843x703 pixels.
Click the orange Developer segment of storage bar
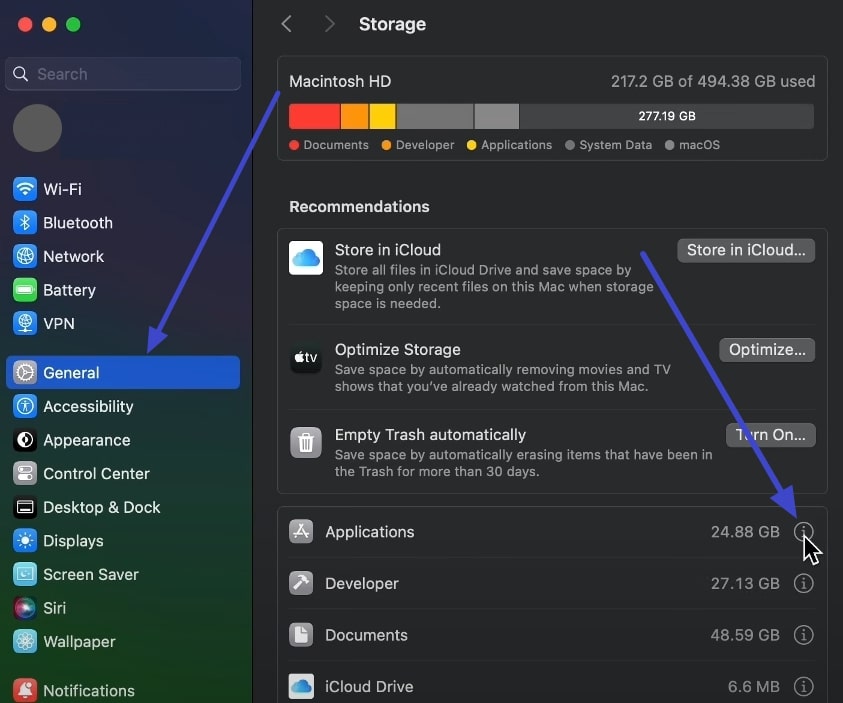354,116
